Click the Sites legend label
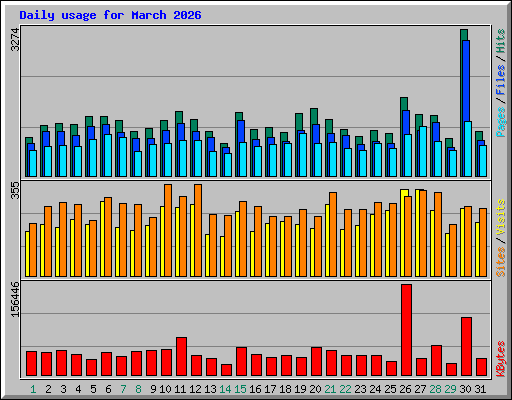The image size is (512, 400). [x=501, y=262]
